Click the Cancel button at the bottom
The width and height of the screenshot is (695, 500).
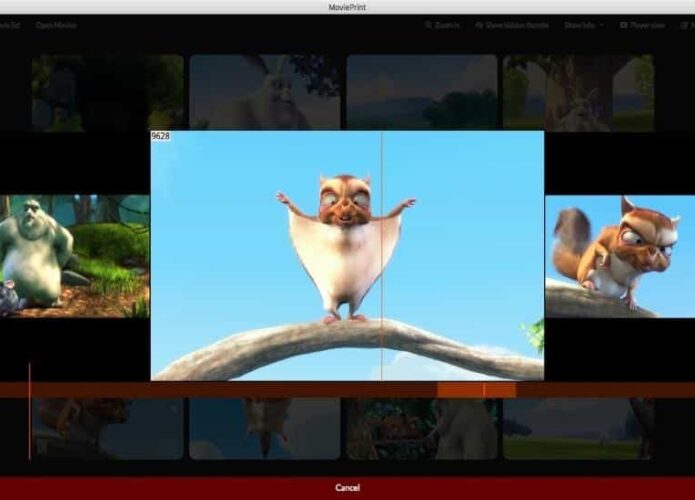[348, 488]
